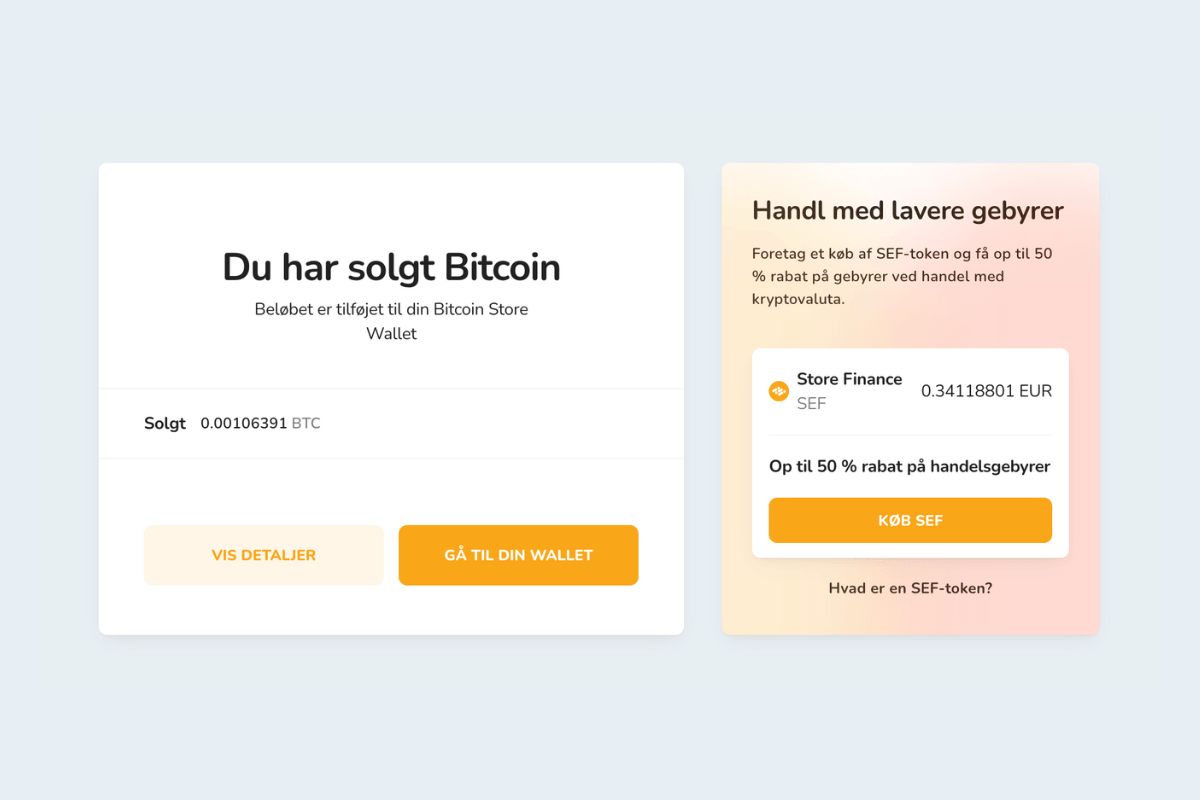Click the 50 % rabat promotional text
Screen dimensions: 1200x800
coord(900,253)
